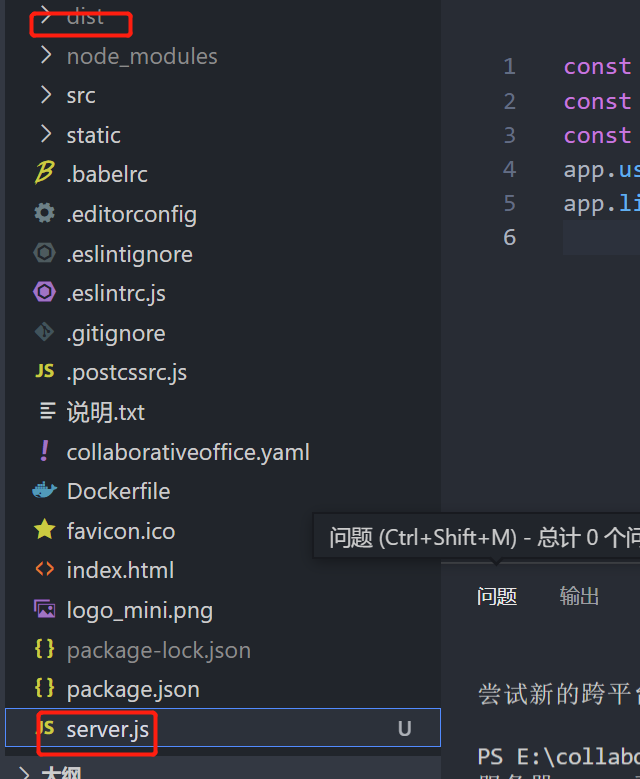640x779 pixels.
Task: Click the YAML icon for collaborativeoffice.yaml
Action: pos(44,451)
